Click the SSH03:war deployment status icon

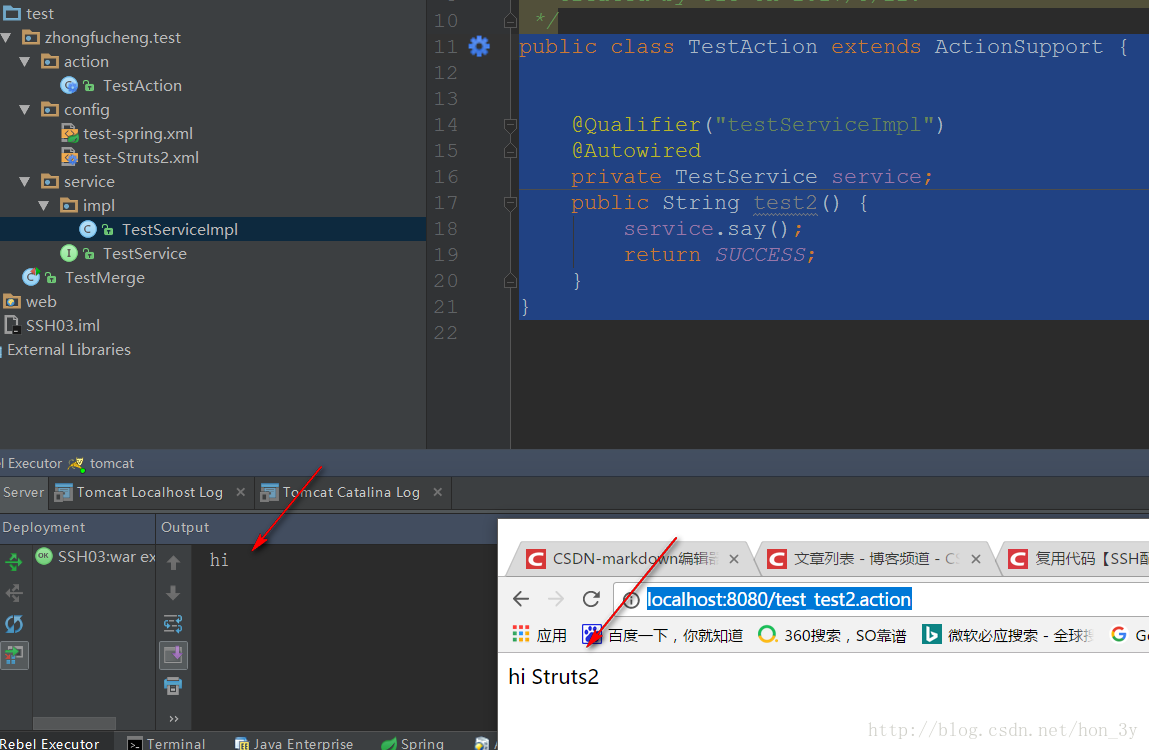44,556
